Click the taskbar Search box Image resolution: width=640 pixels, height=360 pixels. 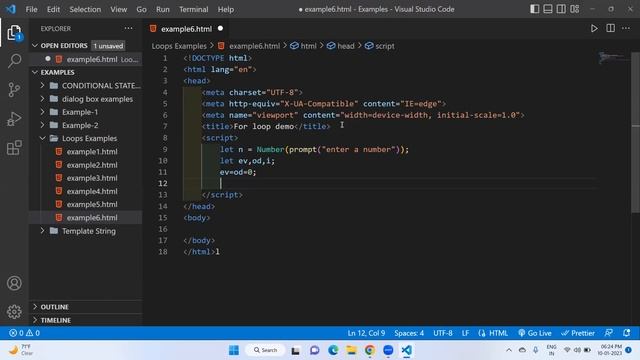(x=266, y=350)
